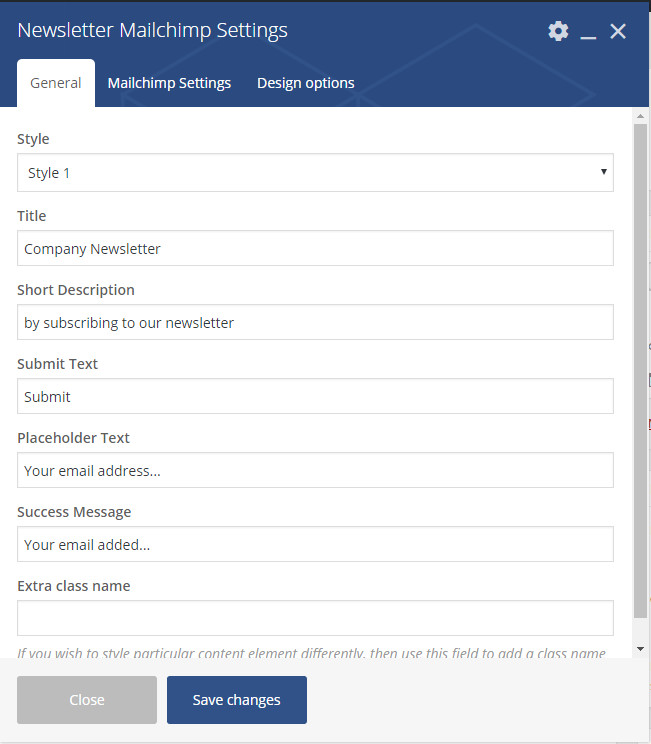Open the Mailchimp Settings tab

coord(169,83)
